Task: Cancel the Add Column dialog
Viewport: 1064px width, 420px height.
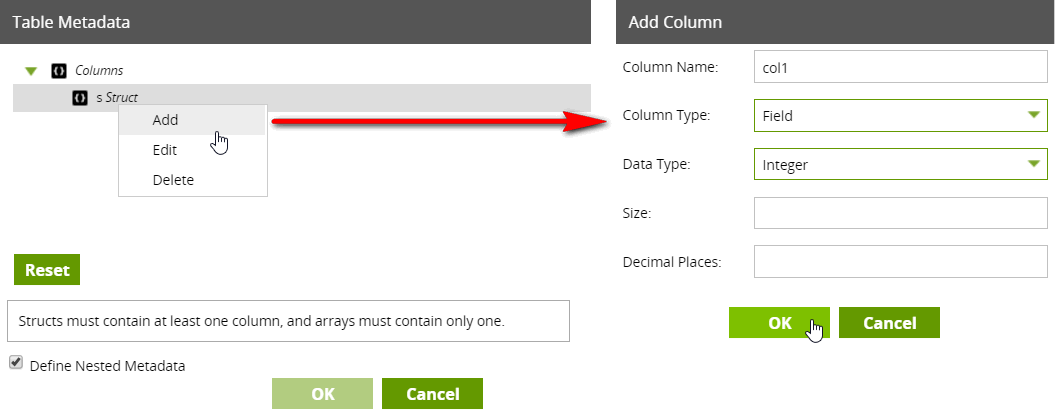Action: 889,323
